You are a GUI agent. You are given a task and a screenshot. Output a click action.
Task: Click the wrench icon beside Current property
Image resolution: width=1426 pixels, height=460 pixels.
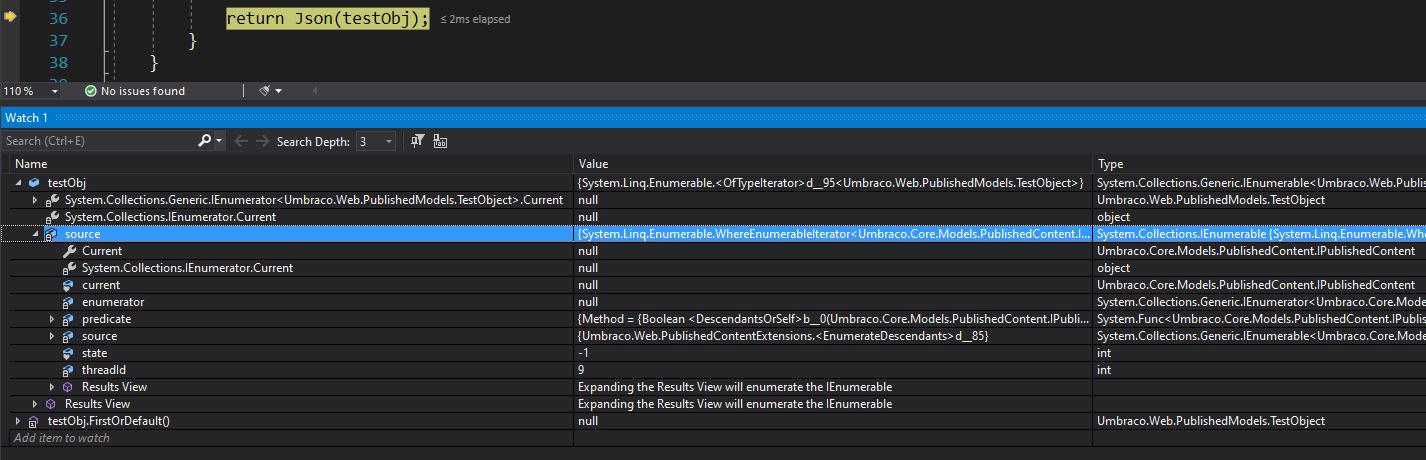point(69,251)
